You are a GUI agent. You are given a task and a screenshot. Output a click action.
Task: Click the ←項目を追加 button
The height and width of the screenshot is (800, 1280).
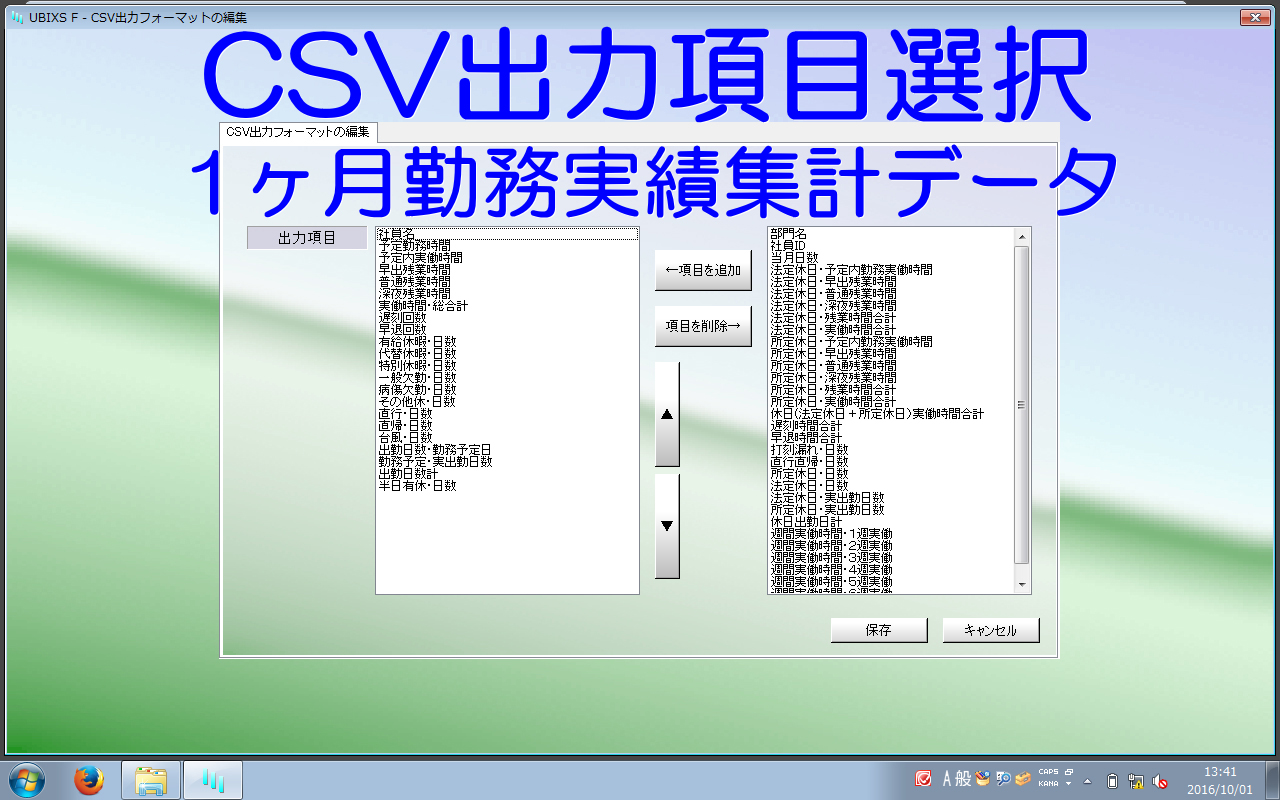(x=702, y=271)
